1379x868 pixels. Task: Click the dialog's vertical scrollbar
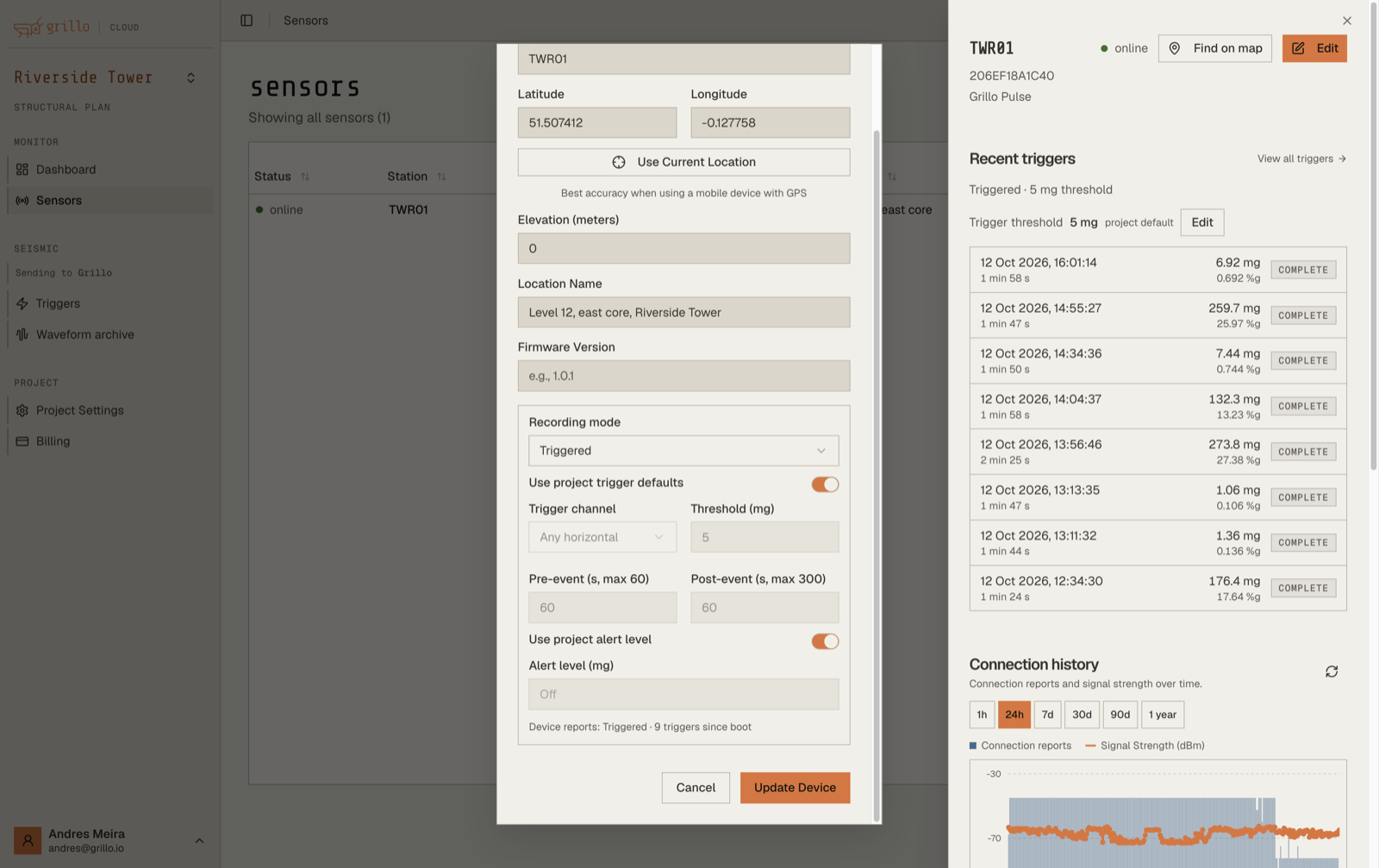[x=877, y=476]
